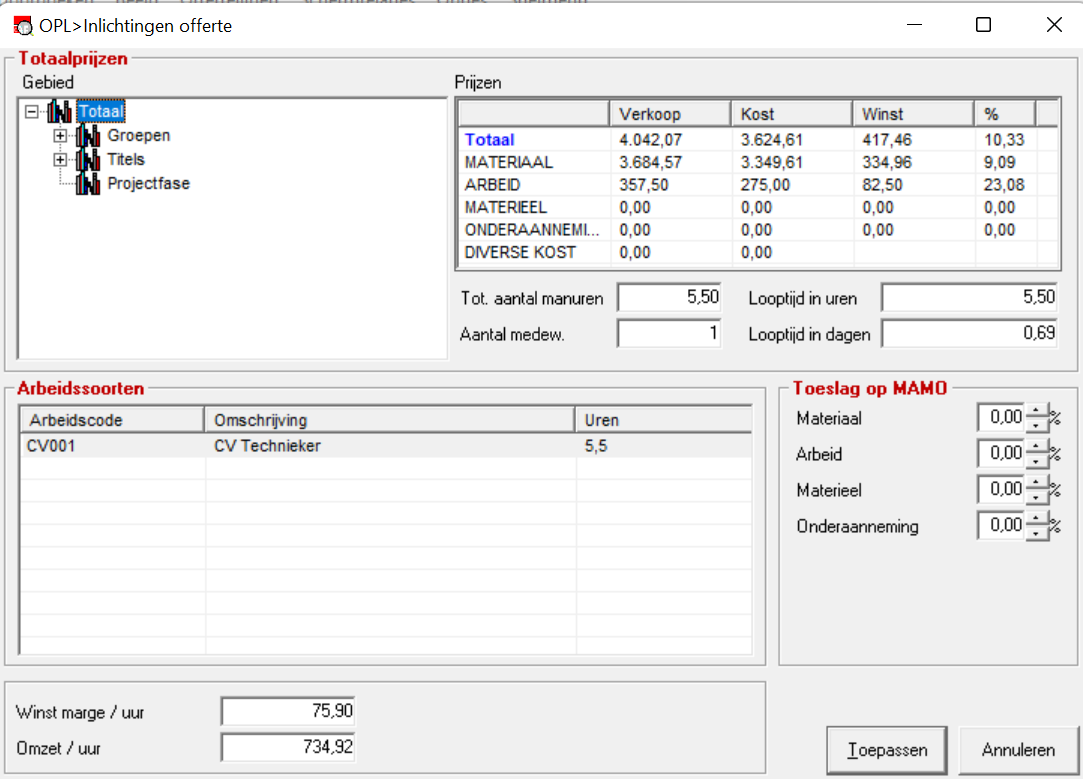Click the CV Technieker description cell
The height and width of the screenshot is (779, 1083).
[390, 445]
